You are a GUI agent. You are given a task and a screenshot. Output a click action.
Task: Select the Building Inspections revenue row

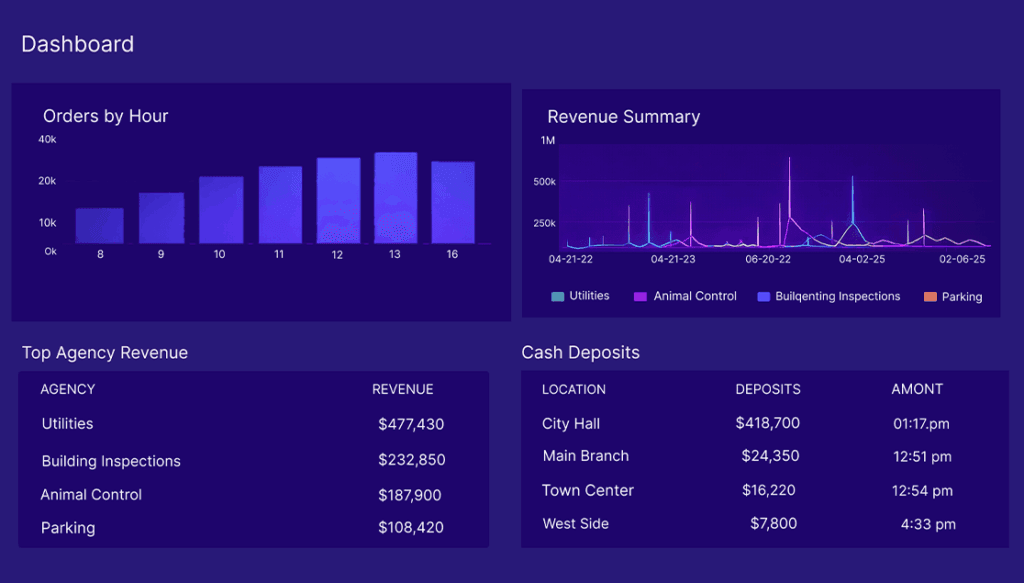coord(111,461)
